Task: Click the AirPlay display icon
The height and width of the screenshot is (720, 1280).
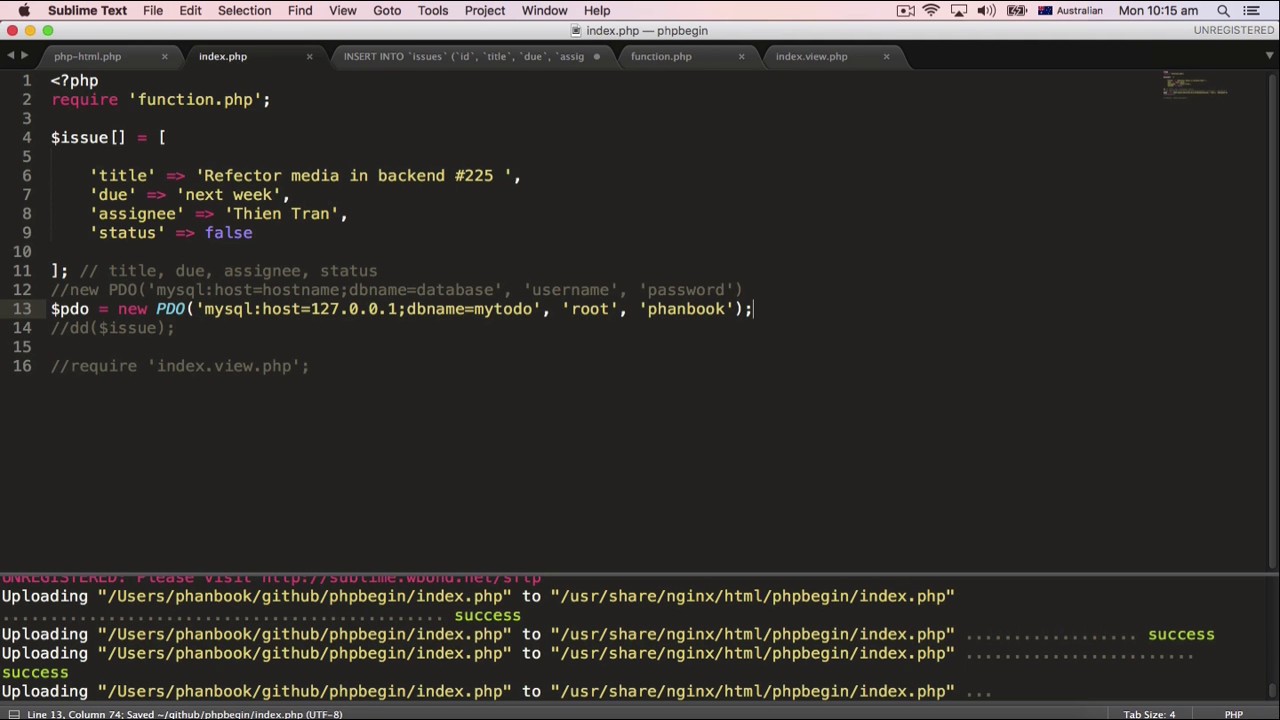Action: coord(958,10)
